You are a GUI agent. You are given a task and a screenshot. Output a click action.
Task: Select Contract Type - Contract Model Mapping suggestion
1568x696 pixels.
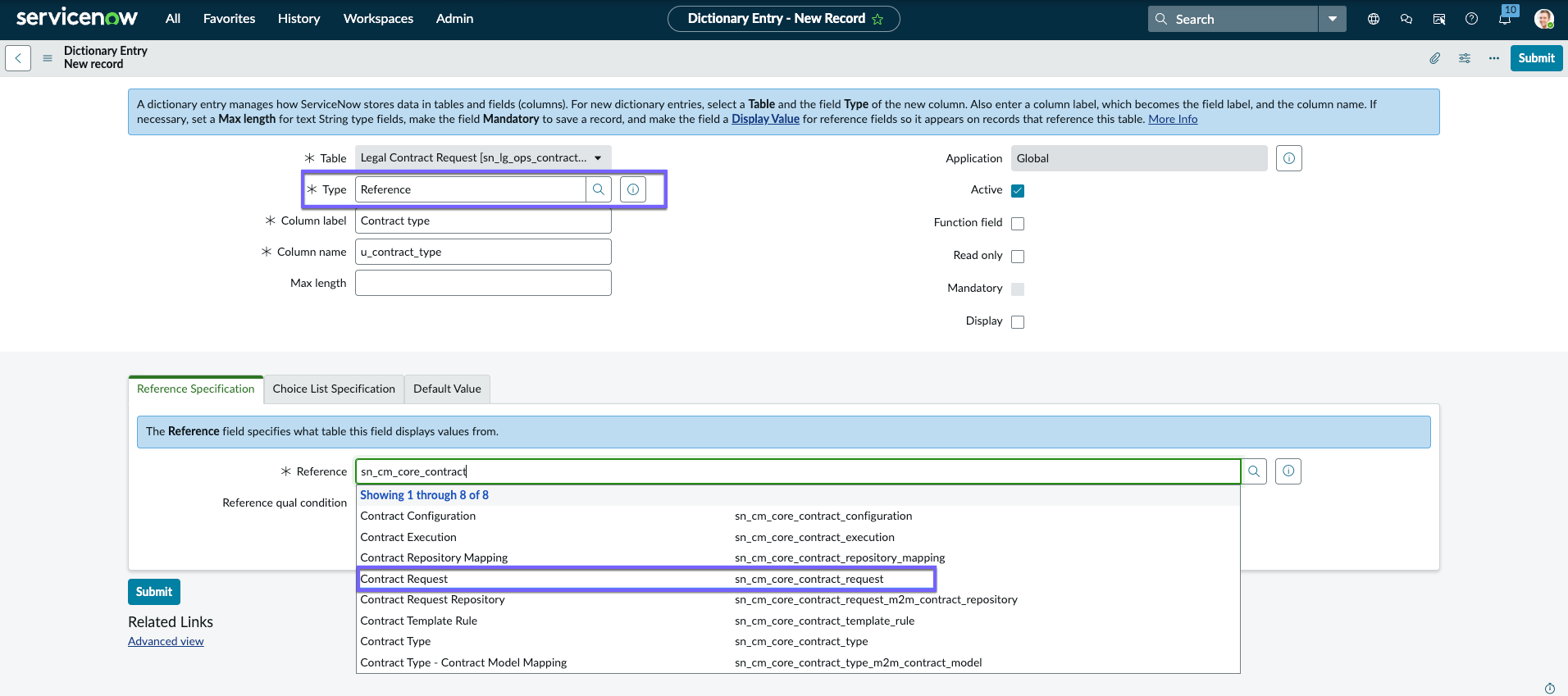(798, 663)
